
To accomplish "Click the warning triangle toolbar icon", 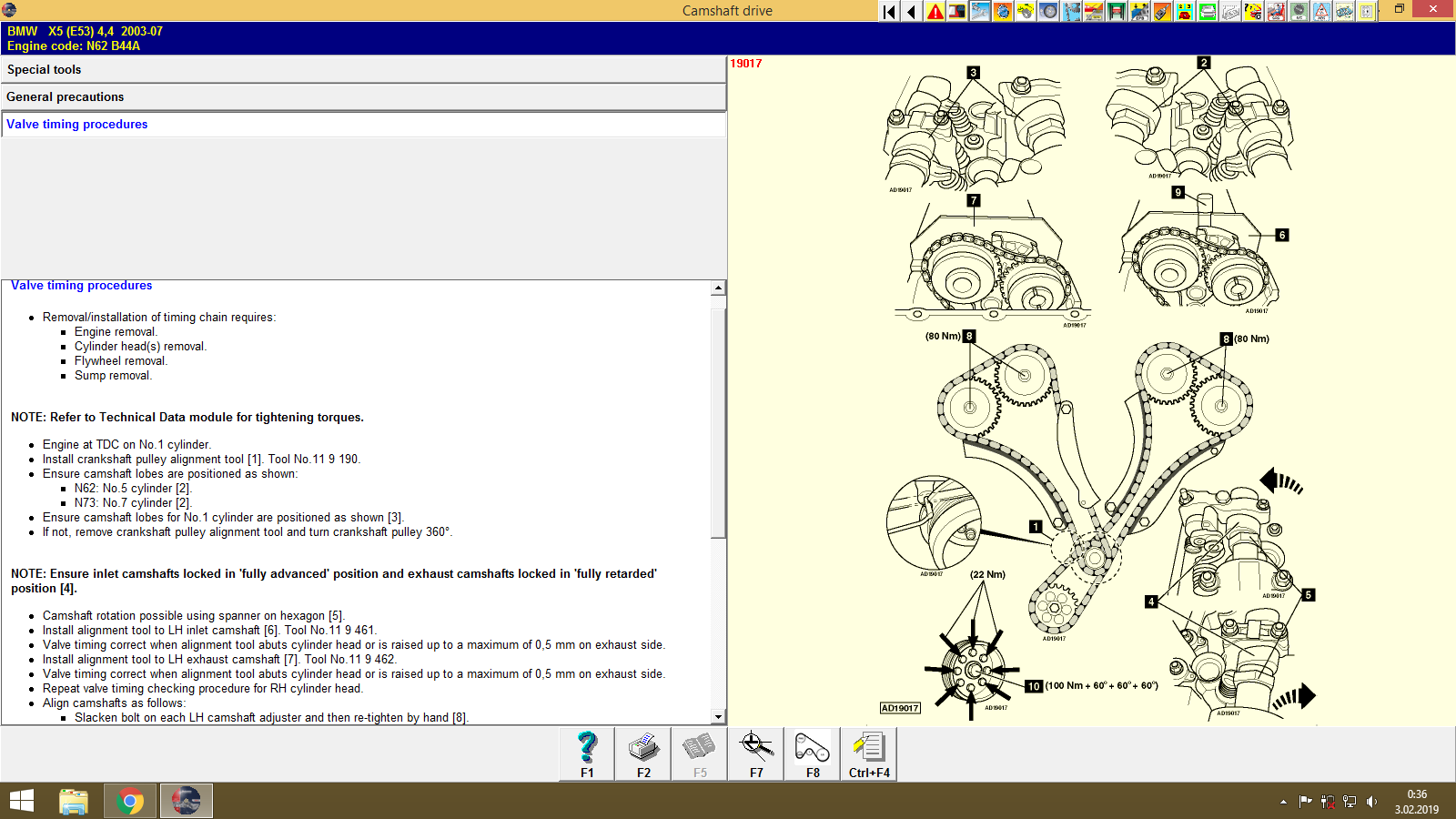I will point(934,12).
